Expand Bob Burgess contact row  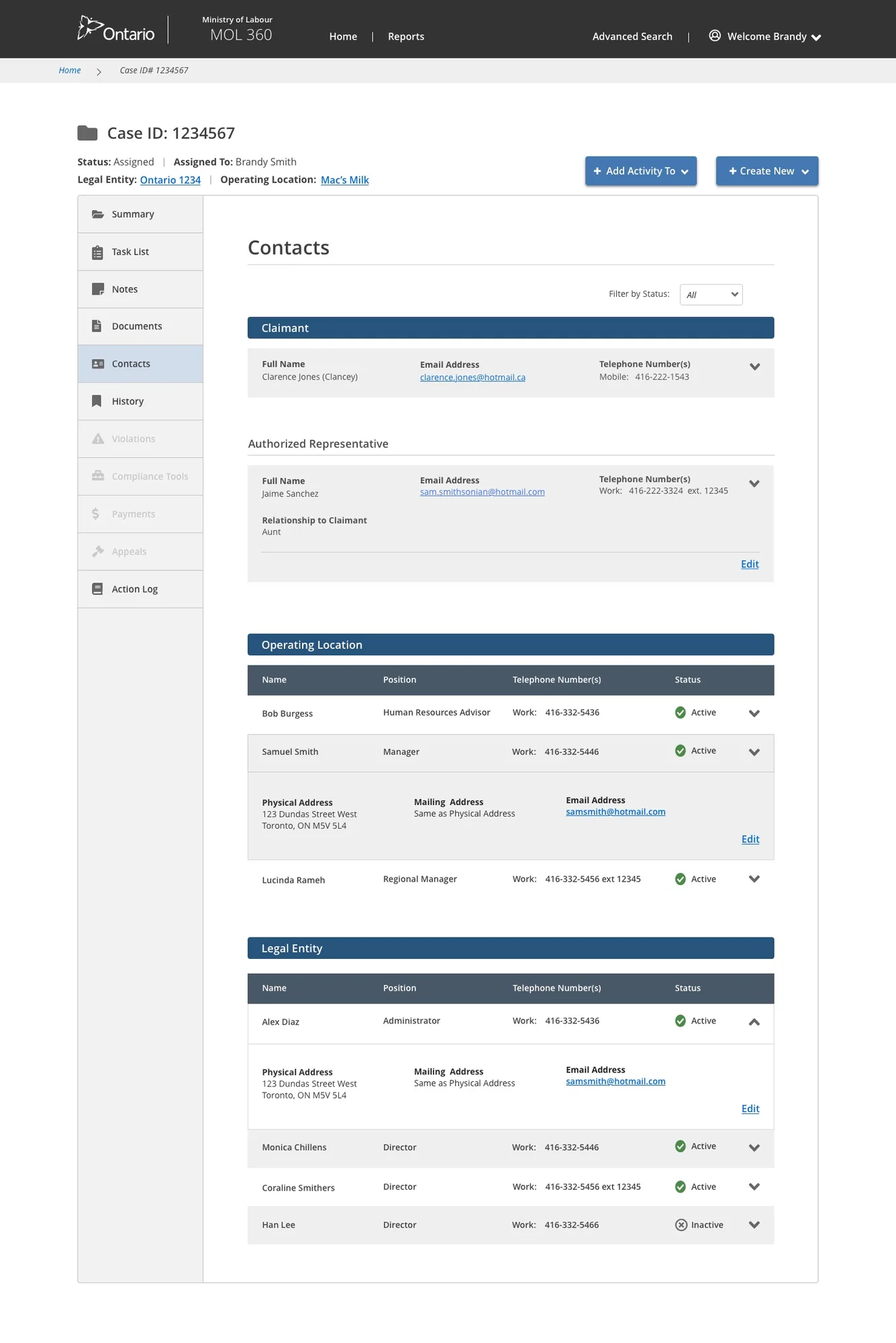[x=754, y=713]
